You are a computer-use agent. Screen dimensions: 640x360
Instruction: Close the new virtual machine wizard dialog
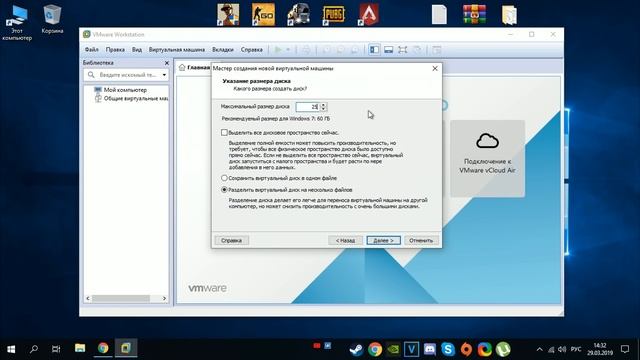435,68
